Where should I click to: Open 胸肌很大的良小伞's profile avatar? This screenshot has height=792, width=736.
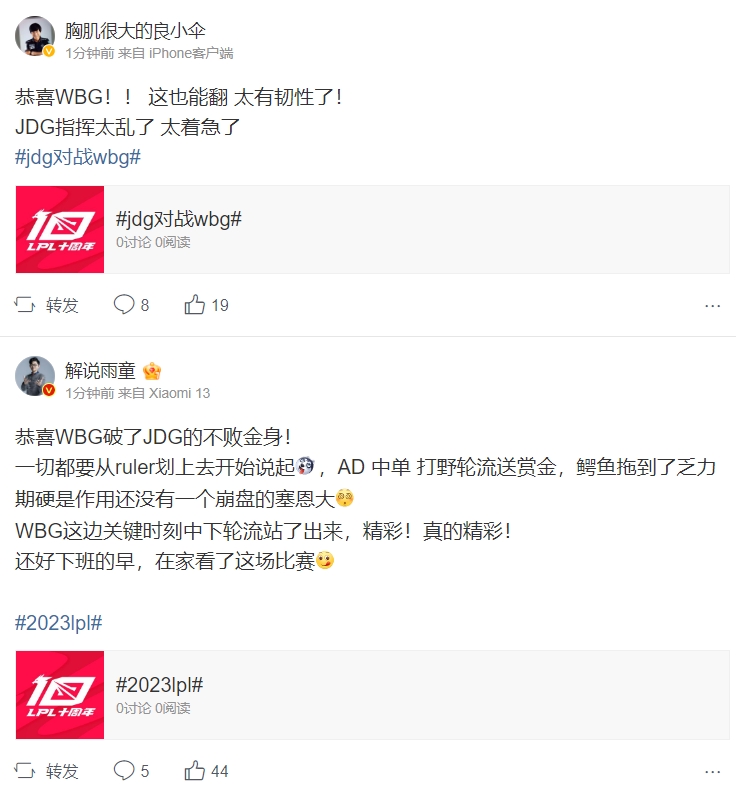35,36
